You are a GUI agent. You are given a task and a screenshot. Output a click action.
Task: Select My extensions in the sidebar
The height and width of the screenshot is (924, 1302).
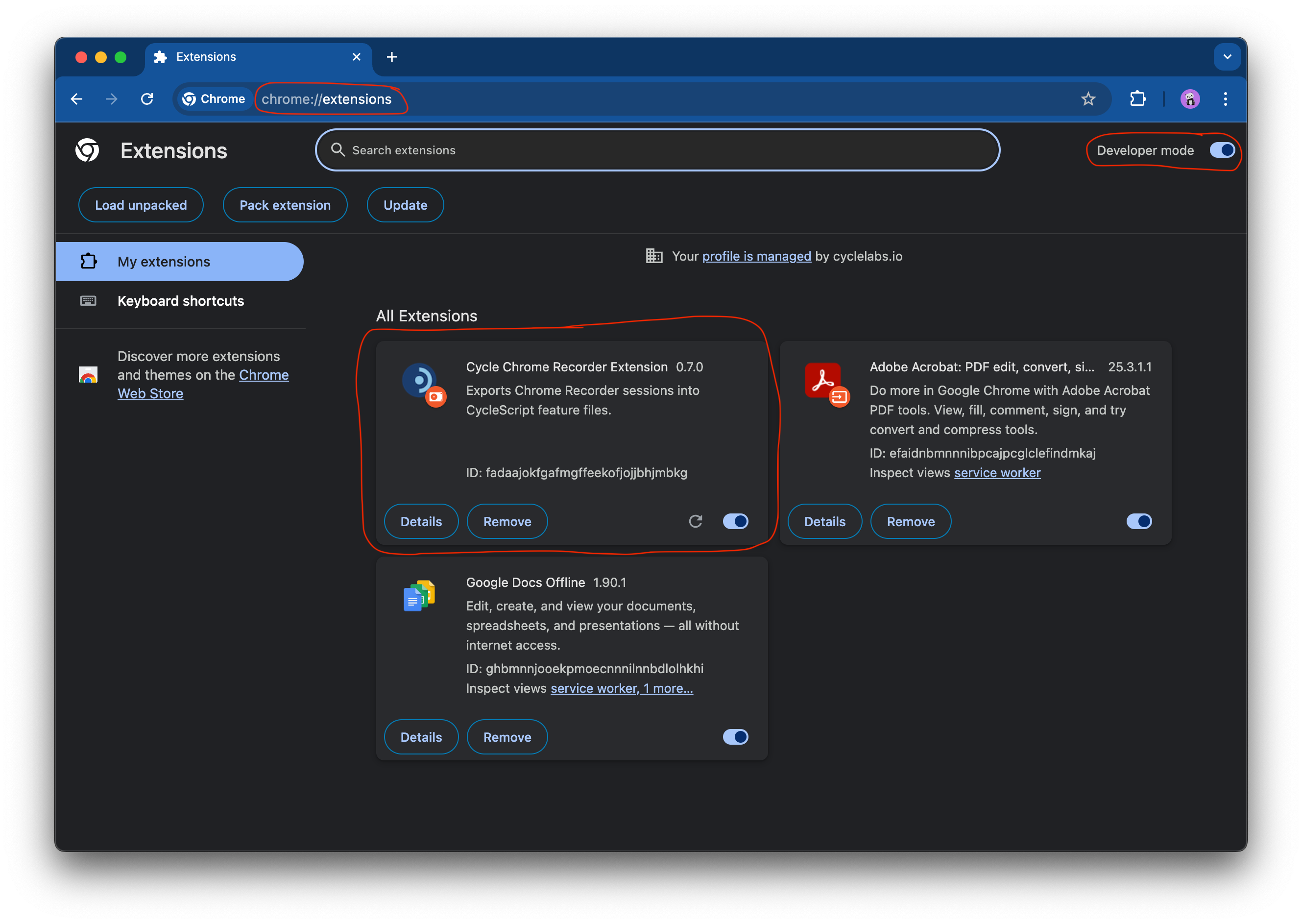[179, 262]
